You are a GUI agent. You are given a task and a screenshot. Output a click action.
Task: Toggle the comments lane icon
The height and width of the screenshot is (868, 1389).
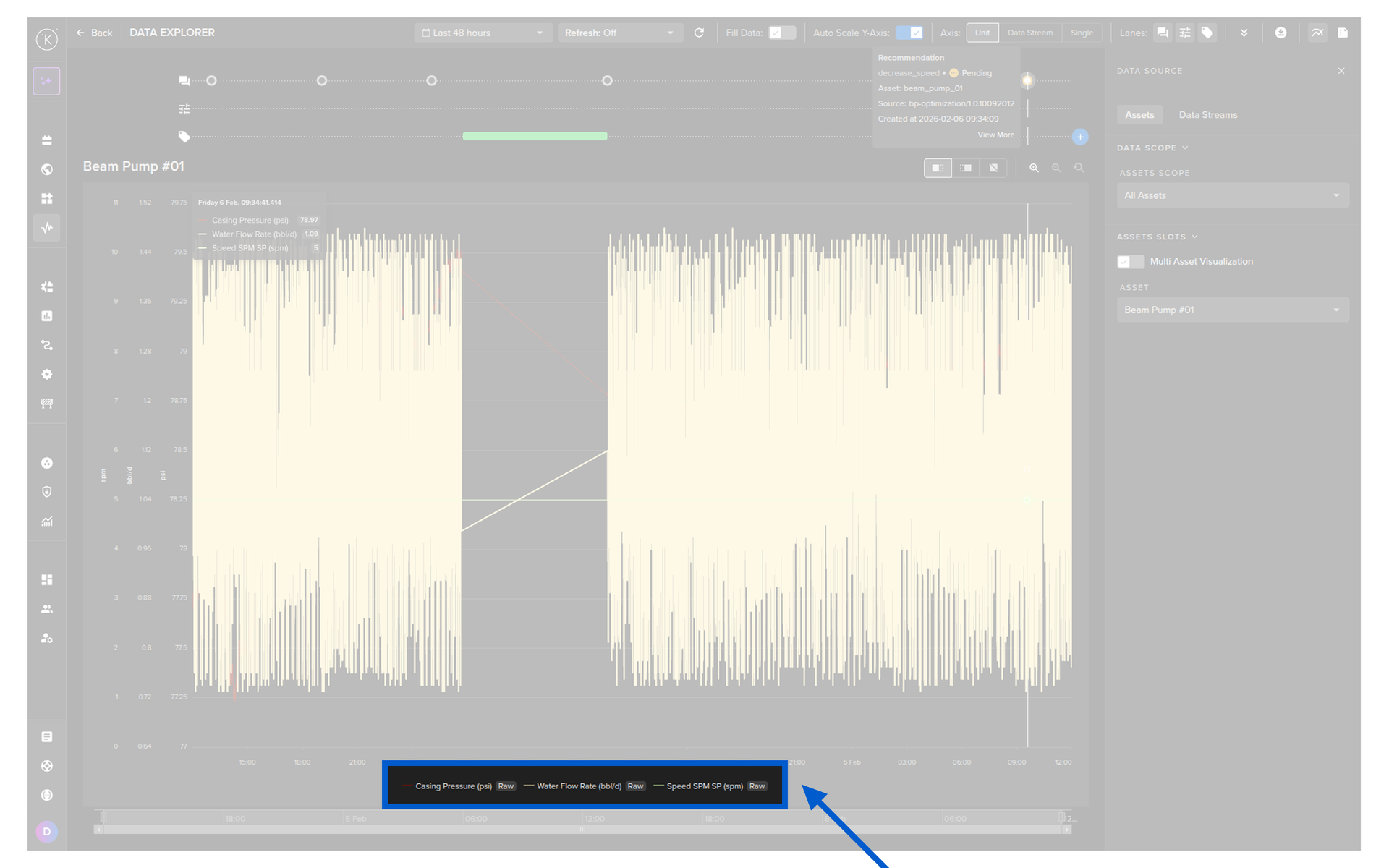(1162, 33)
